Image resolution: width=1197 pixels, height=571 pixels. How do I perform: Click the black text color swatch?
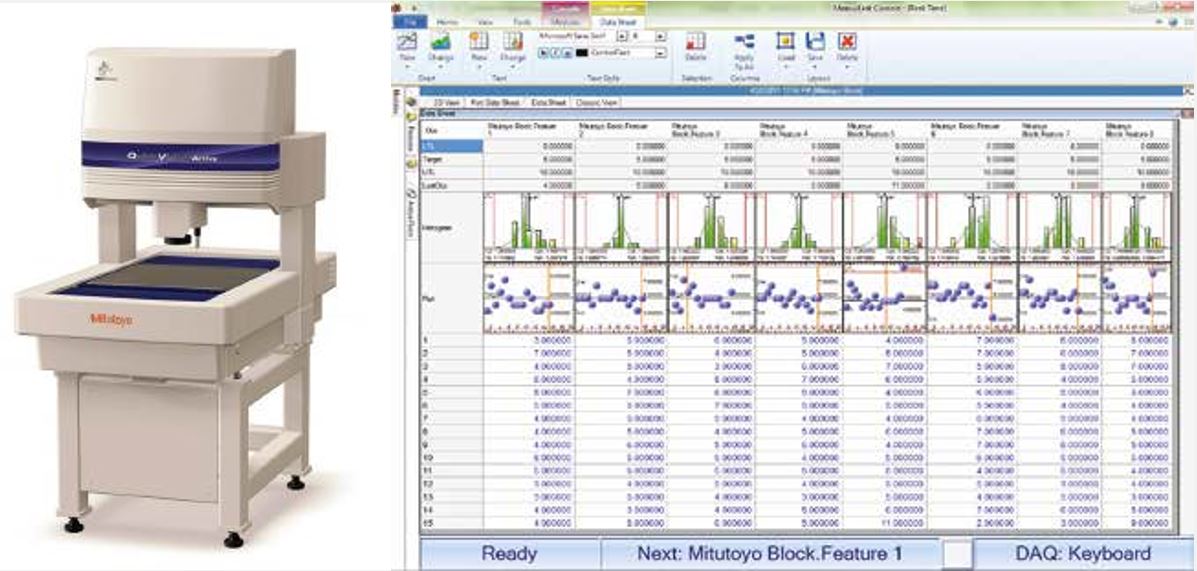click(581, 53)
